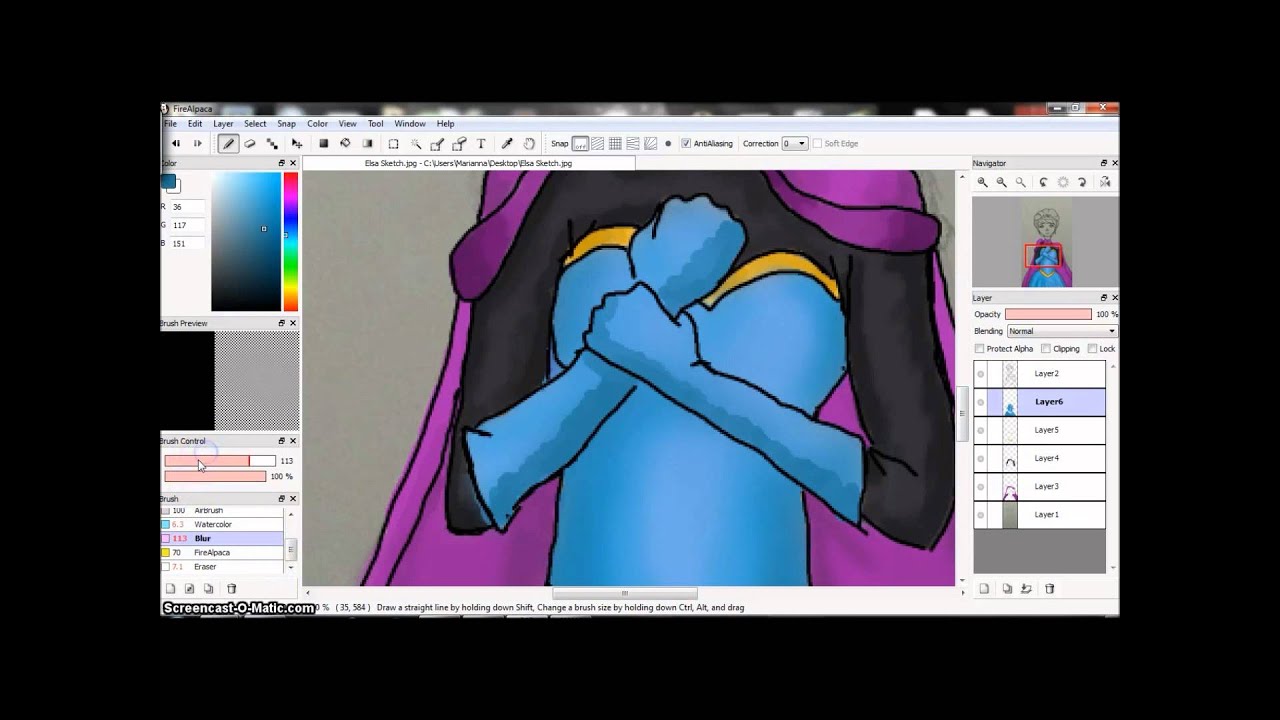Select the Select Pen tool
The width and height of the screenshot is (1280, 720).
(438, 143)
